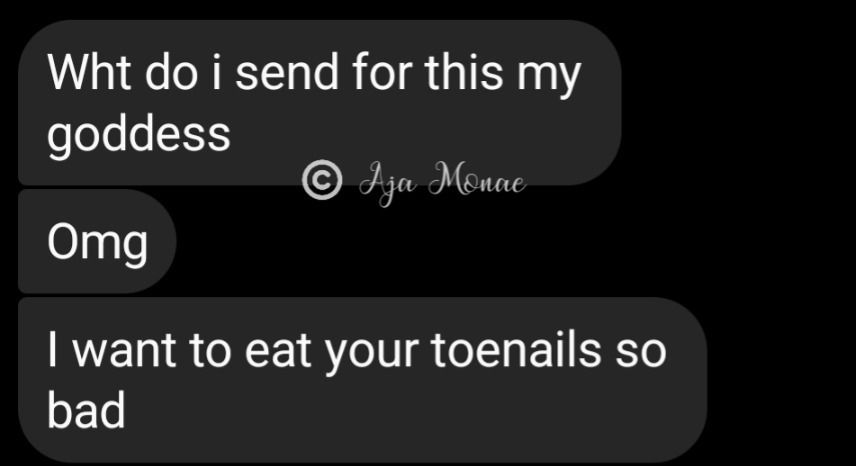Click the Omg text inside its bubble
The image size is (856, 466).
pyautogui.click(x=97, y=243)
